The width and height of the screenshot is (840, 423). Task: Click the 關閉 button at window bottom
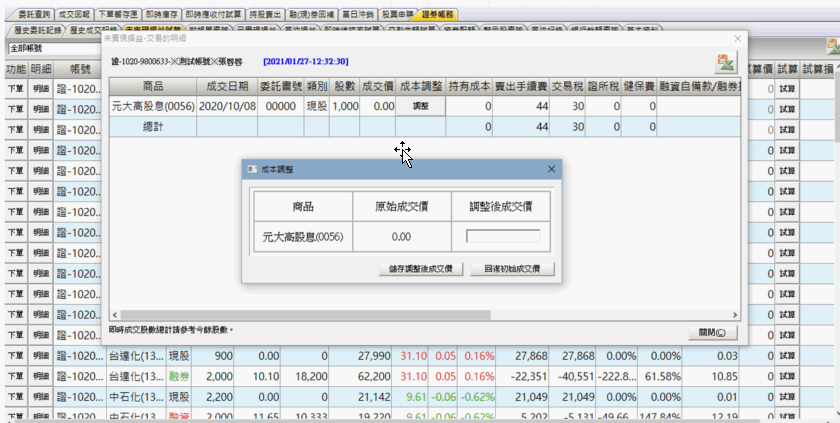(x=711, y=332)
